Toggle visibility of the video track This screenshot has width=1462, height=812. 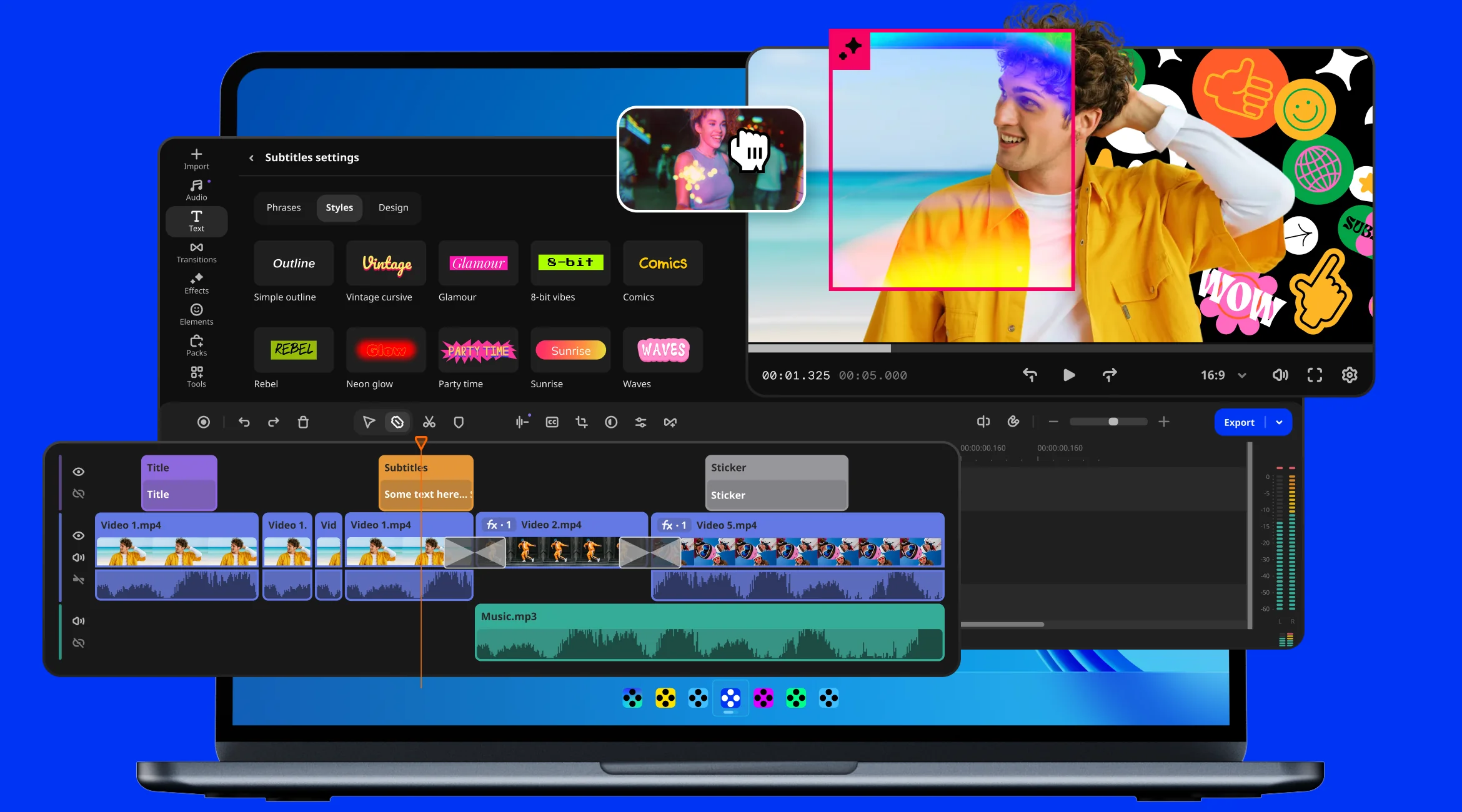79,536
